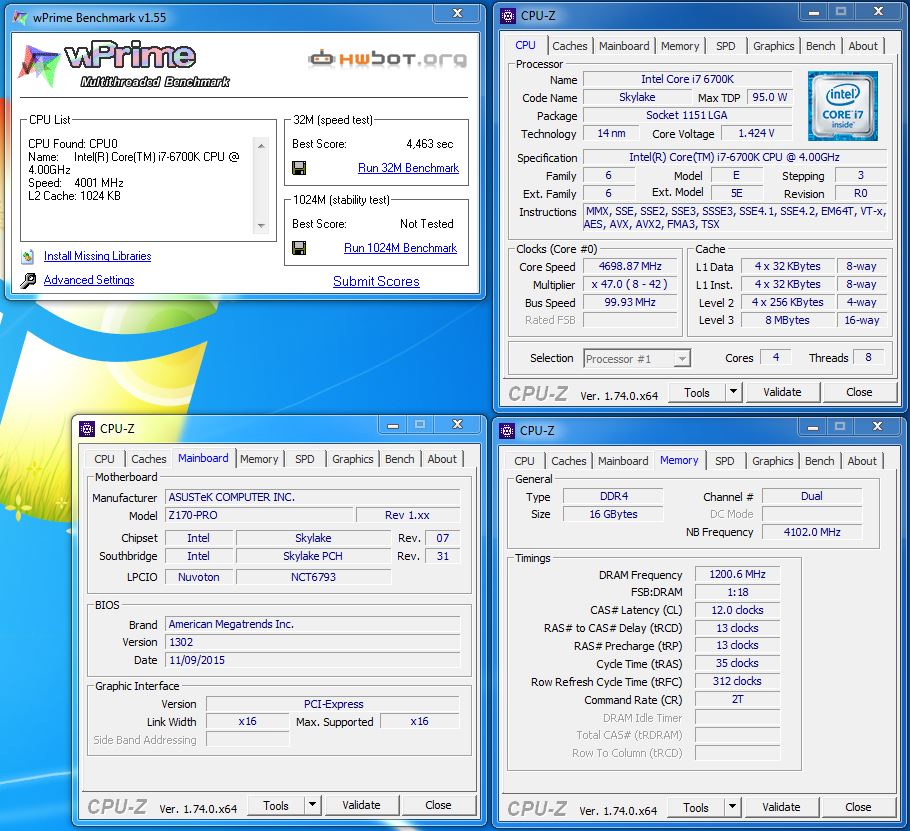Close the wPrime Benchmark window

[457, 13]
